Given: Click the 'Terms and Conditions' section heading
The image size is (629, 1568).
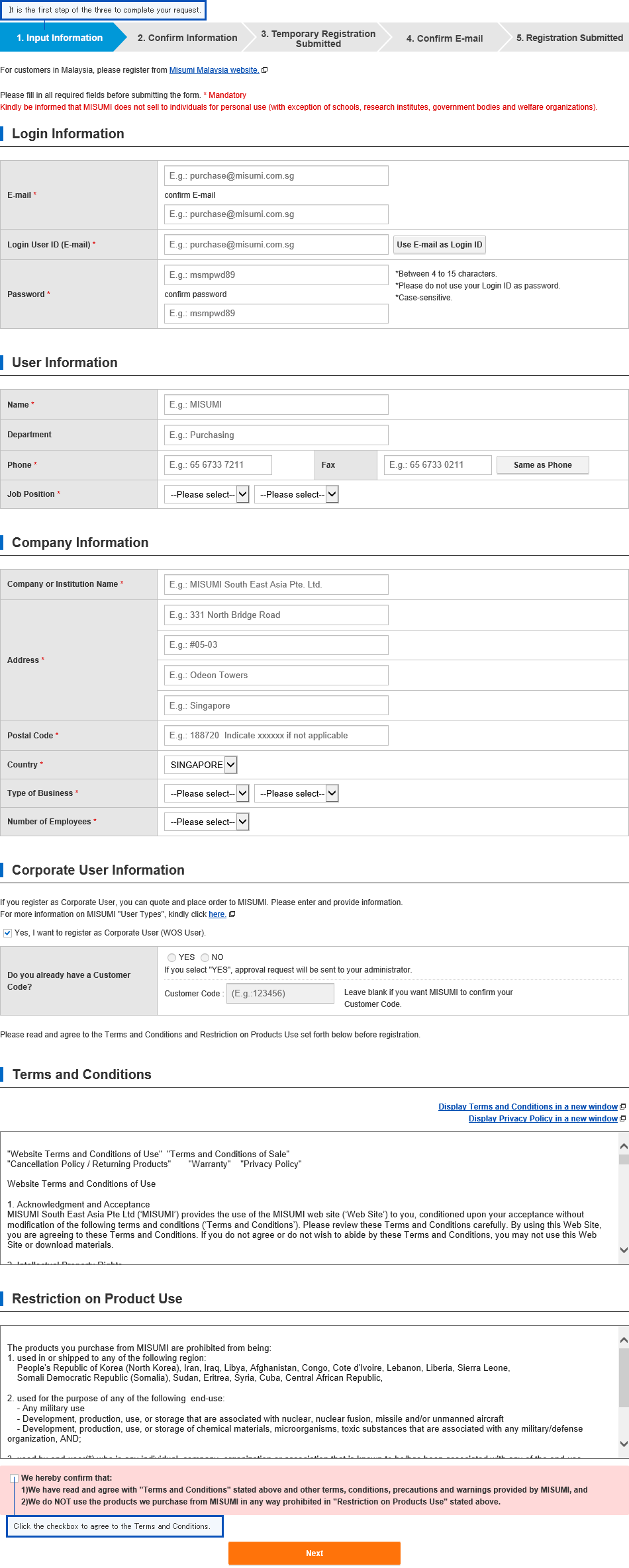Looking at the screenshot, I should [x=82, y=1074].
